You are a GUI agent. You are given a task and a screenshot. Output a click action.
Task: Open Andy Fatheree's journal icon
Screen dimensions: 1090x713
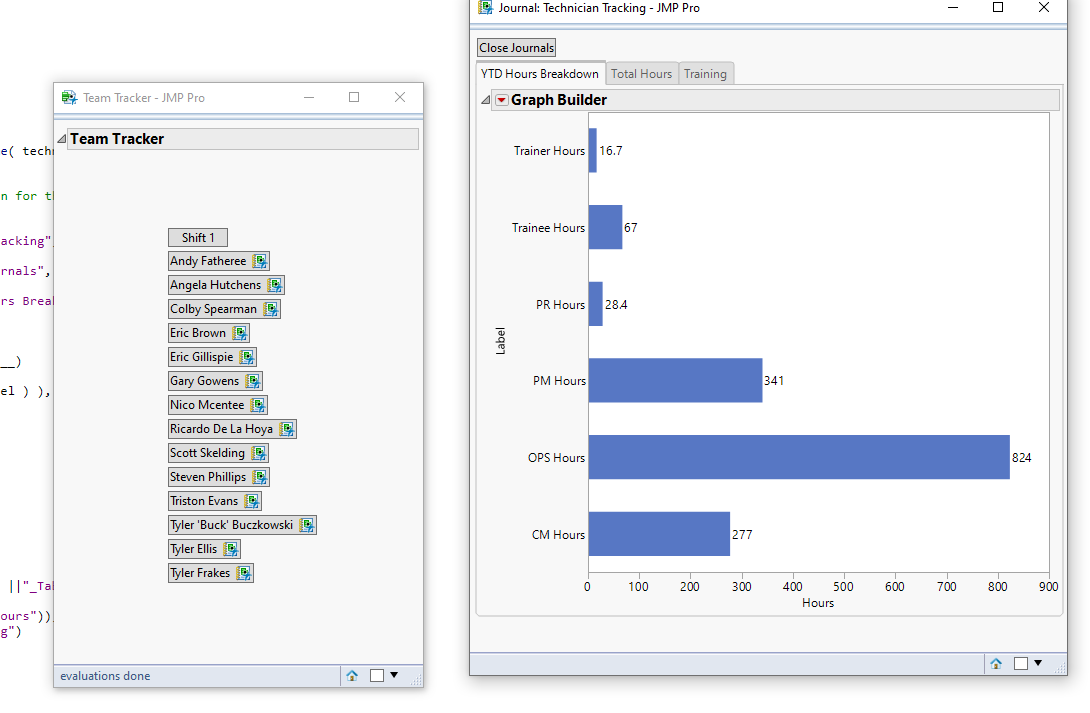coord(260,261)
